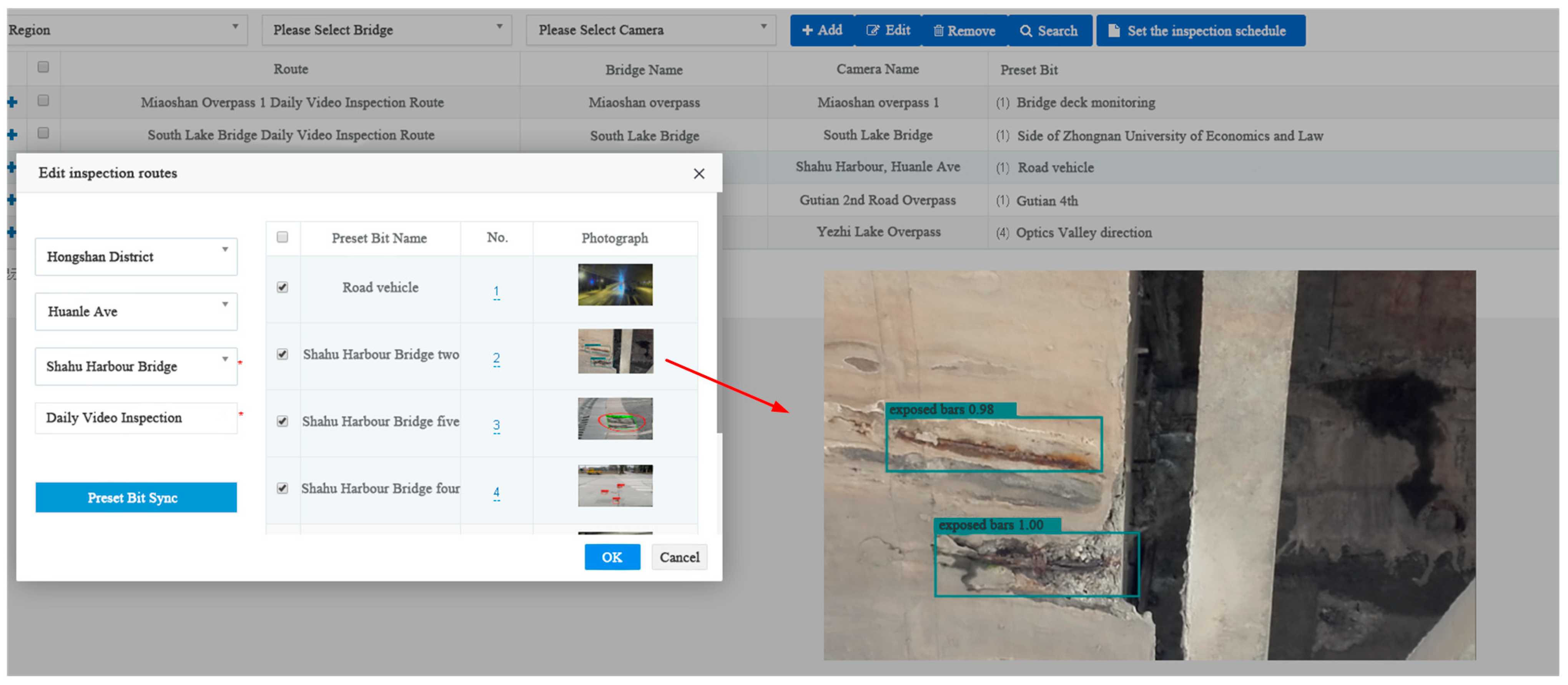This screenshot has height=685, width=1568.
Task: Expand the South Lake Bridge route row
Action: click(x=12, y=135)
